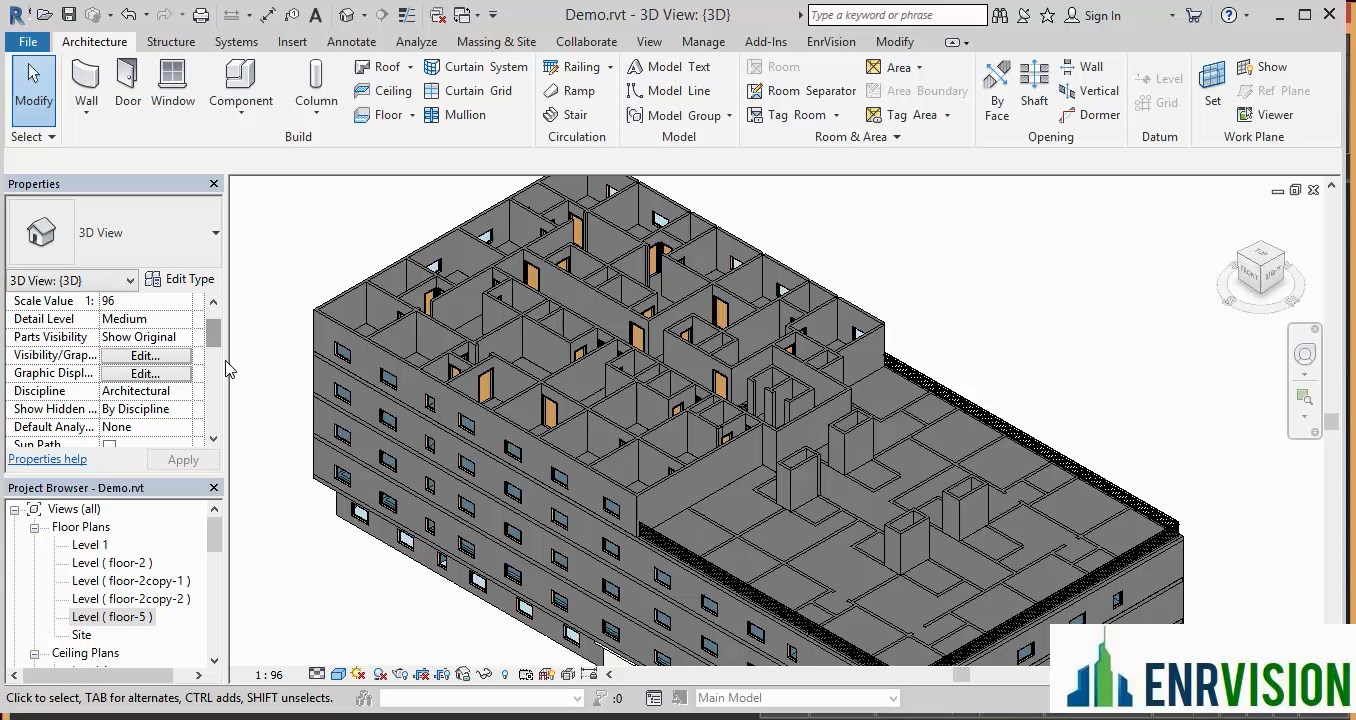
Task: Toggle Thin Lines in quick access toolbar
Action: [407, 15]
